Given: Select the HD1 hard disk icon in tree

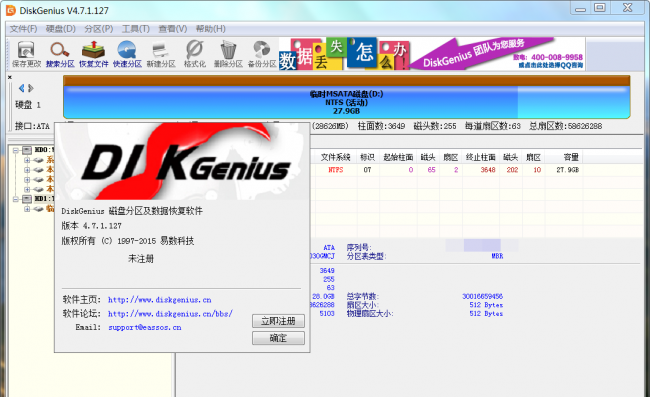Looking at the screenshot, I should pyautogui.click(x=27, y=199).
